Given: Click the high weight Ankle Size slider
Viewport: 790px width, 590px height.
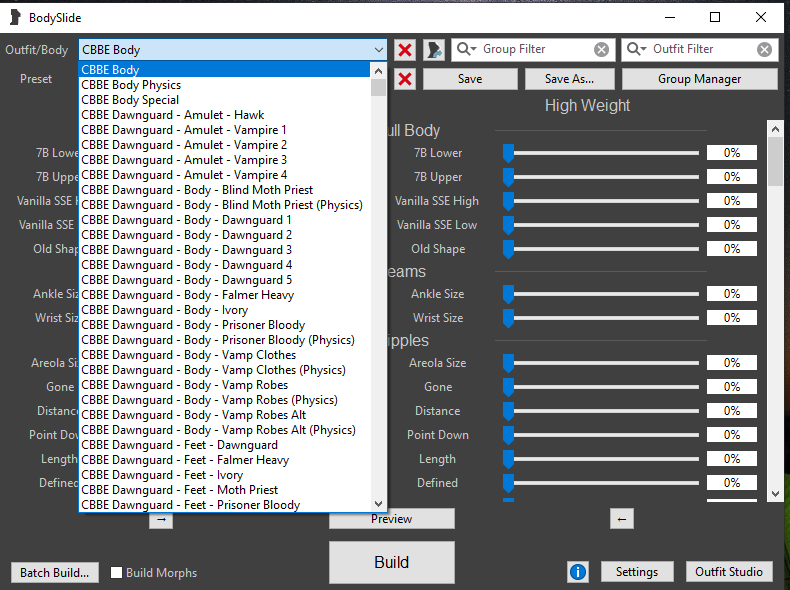Looking at the screenshot, I should tap(601, 294).
